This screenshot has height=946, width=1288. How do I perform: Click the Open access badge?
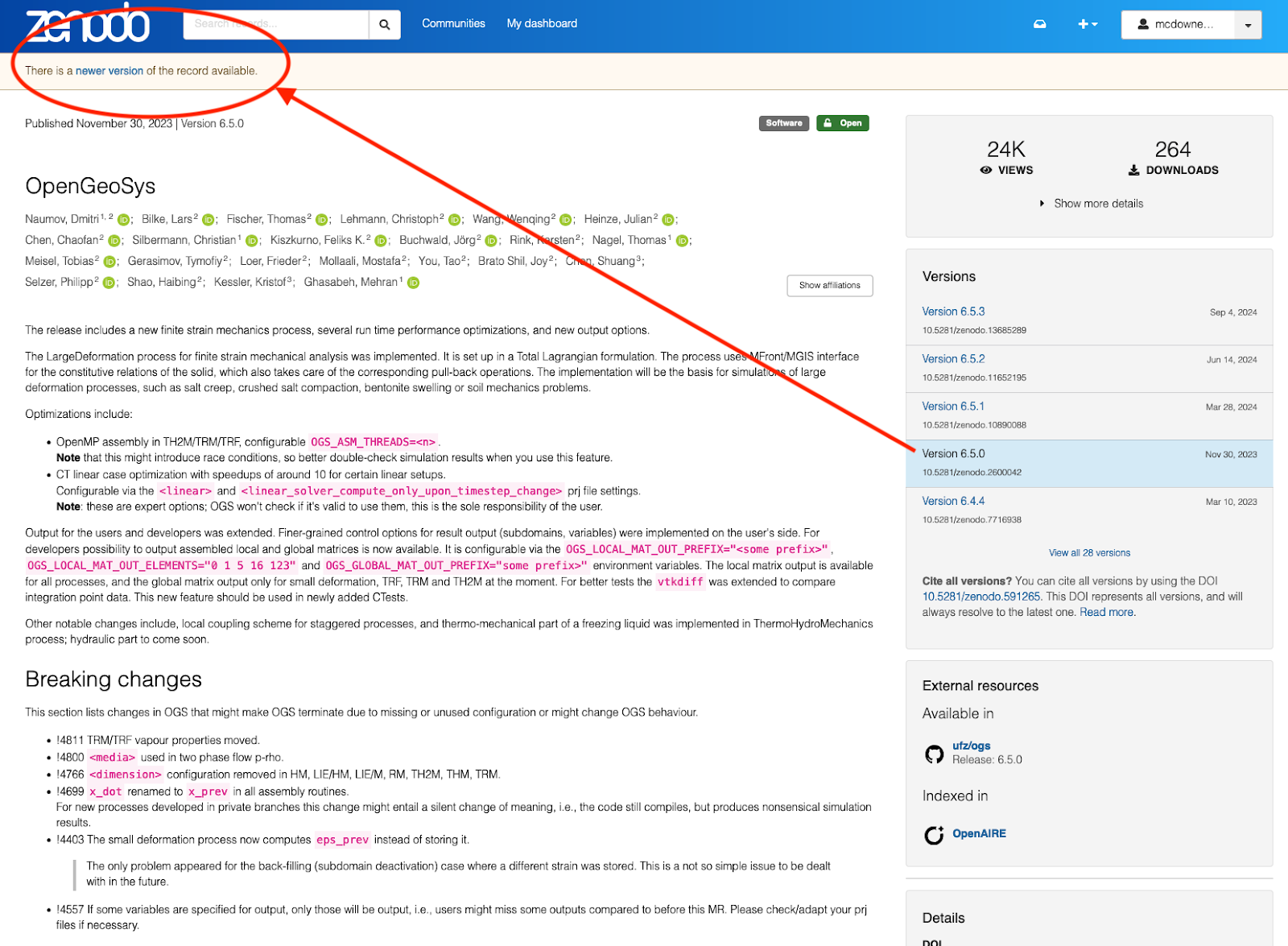(843, 123)
